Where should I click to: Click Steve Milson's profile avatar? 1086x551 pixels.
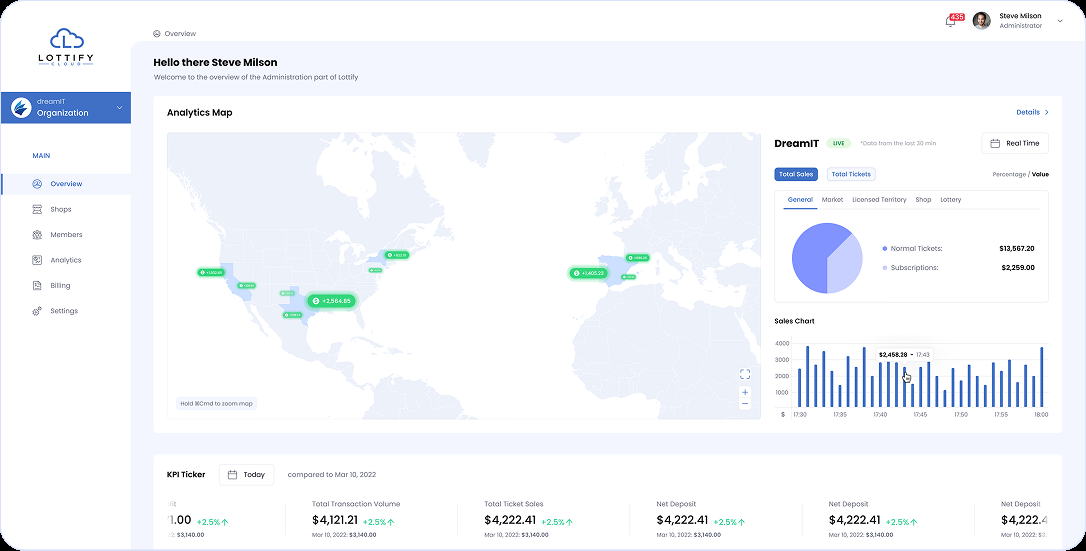click(x=981, y=21)
